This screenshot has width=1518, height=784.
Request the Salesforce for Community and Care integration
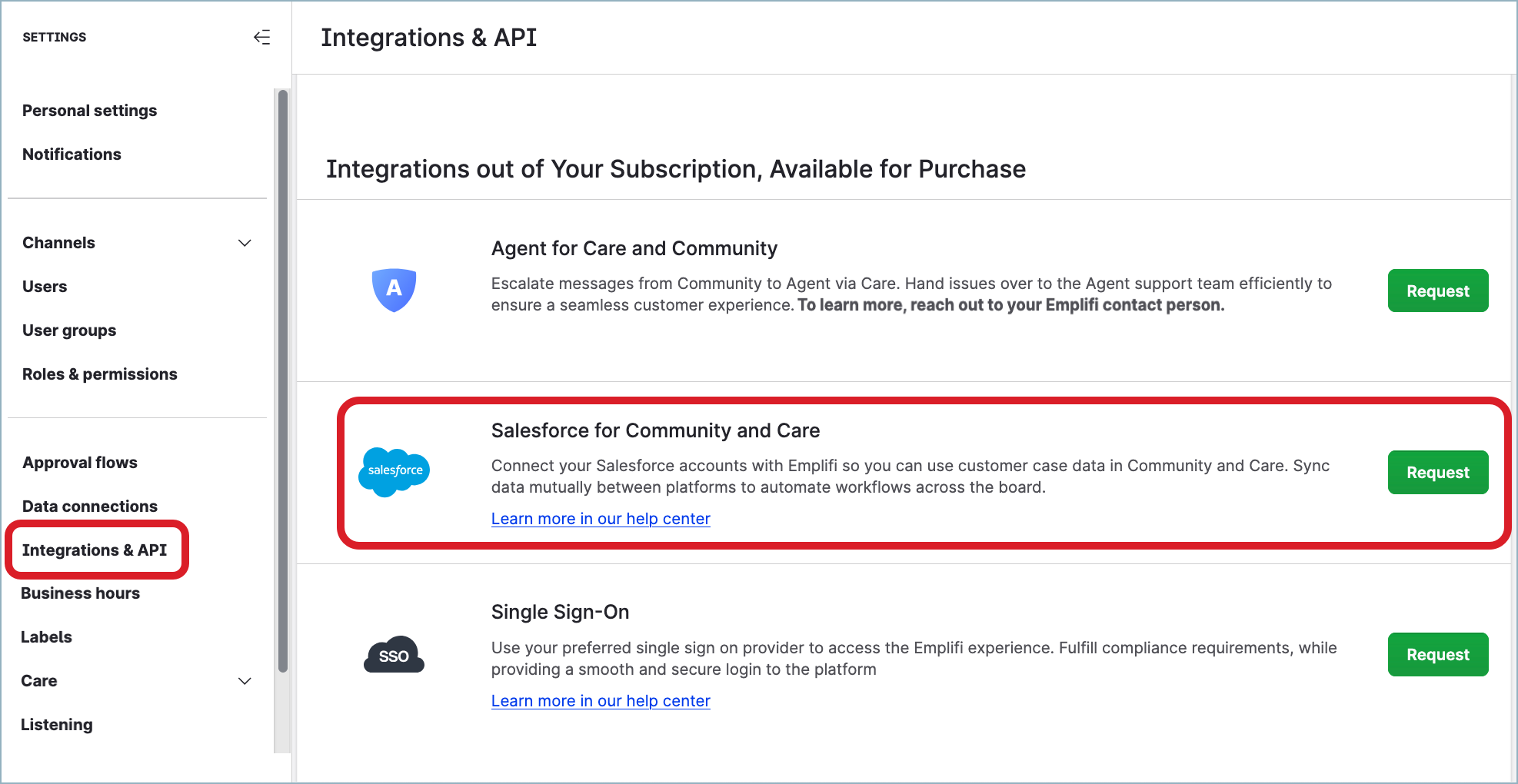coord(1437,472)
